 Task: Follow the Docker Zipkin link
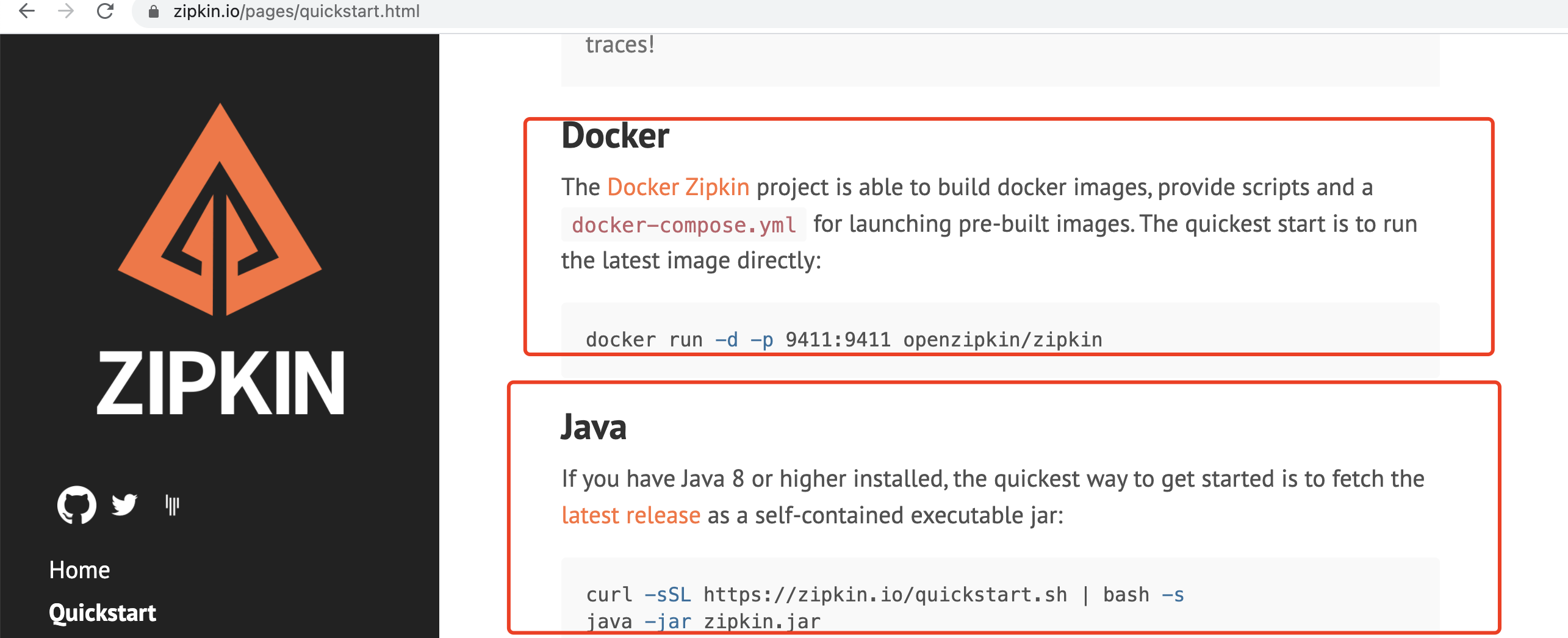(x=678, y=187)
